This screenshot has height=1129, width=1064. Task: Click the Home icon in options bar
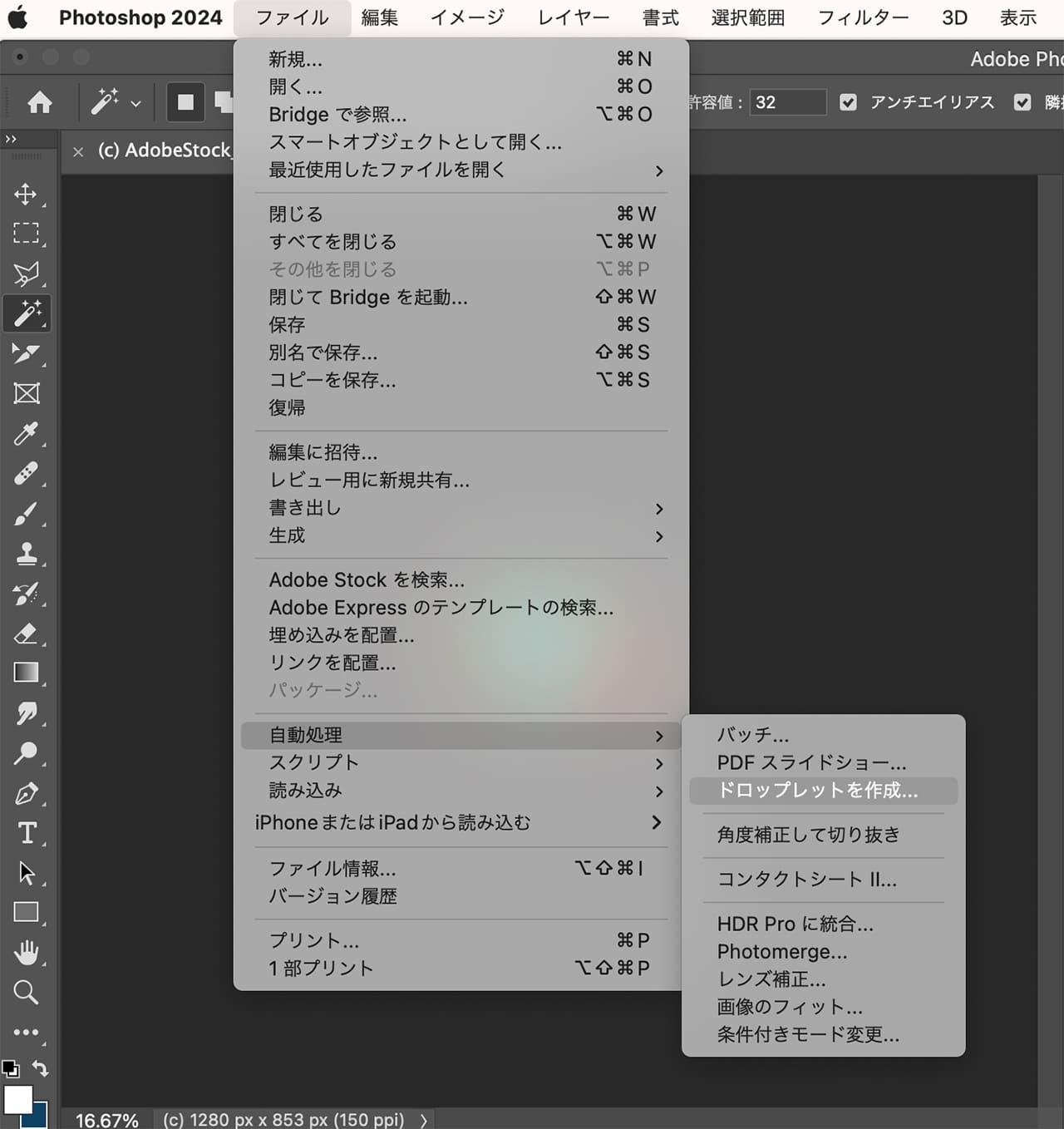point(39,102)
